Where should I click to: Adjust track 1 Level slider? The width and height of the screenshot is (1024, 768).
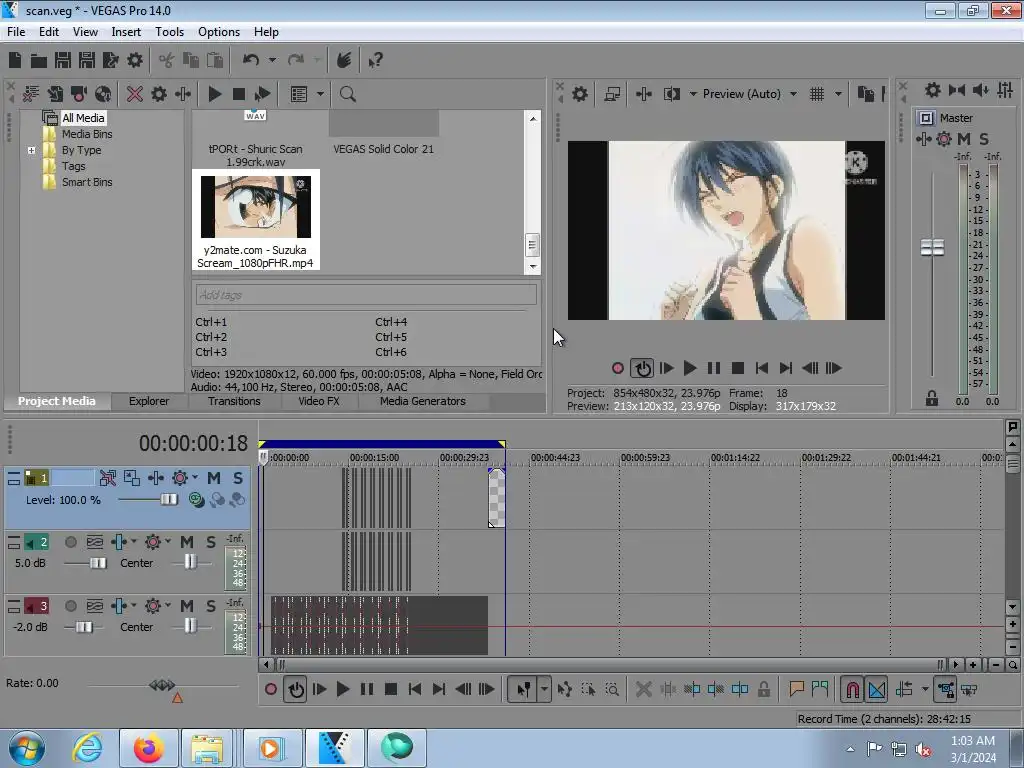tap(168, 500)
